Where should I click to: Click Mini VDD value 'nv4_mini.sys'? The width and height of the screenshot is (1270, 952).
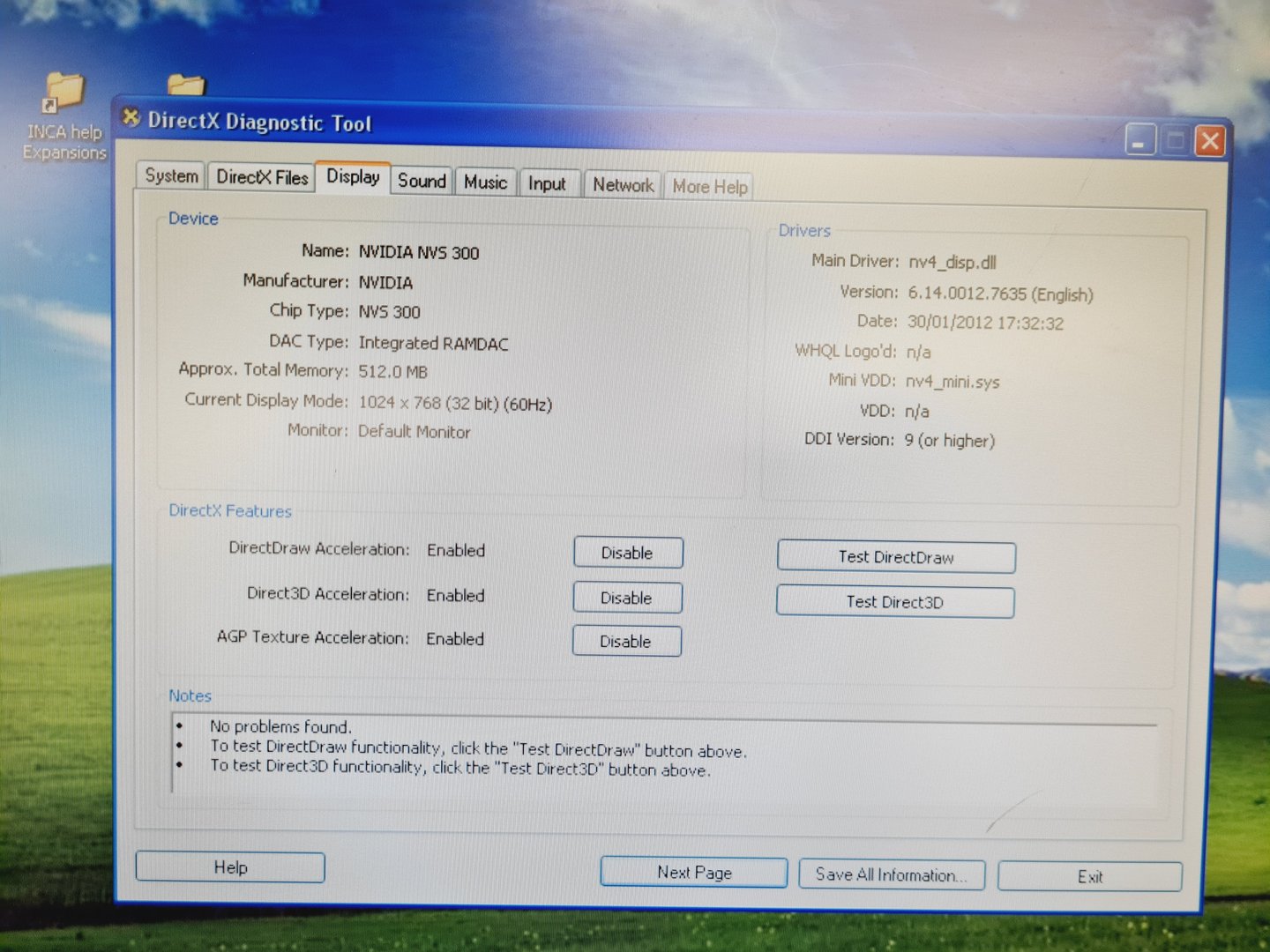(x=952, y=382)
